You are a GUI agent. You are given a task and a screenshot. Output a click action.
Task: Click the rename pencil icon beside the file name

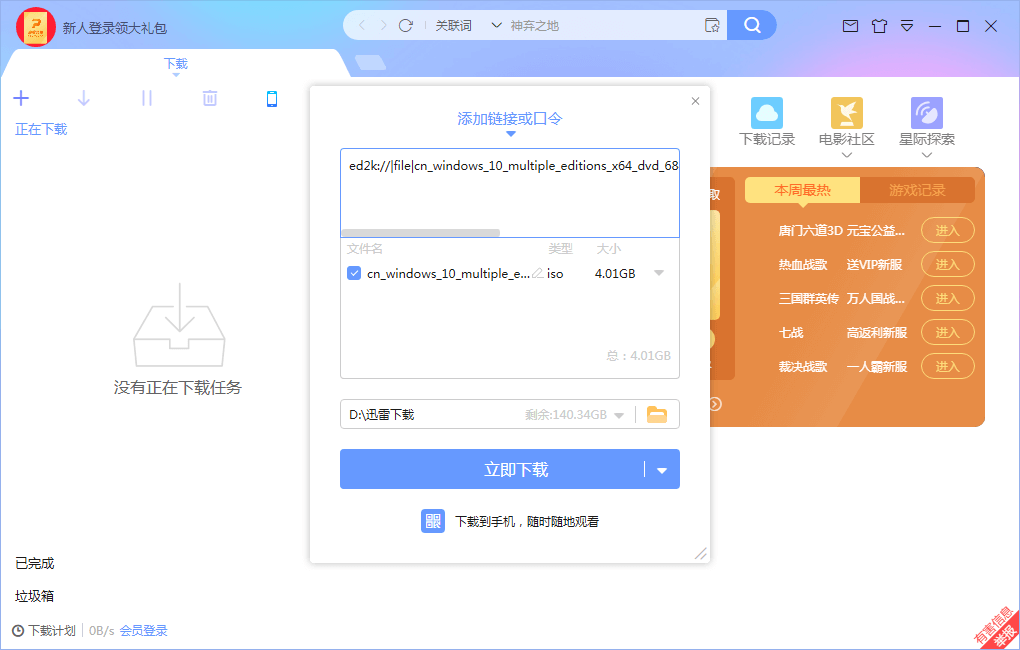coord(537,273)
